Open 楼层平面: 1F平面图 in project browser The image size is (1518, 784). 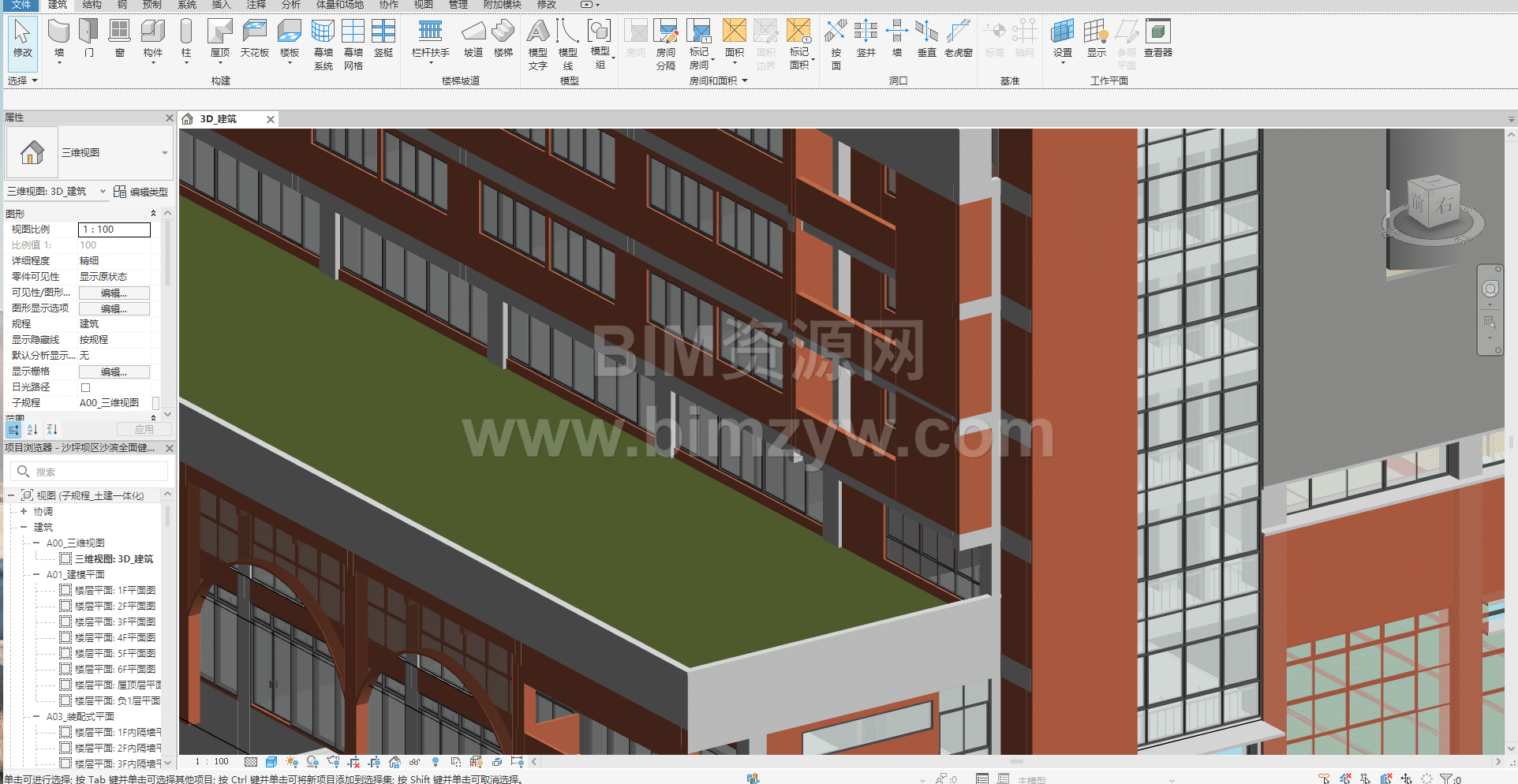pyautogui.click(x=114, y=590)
